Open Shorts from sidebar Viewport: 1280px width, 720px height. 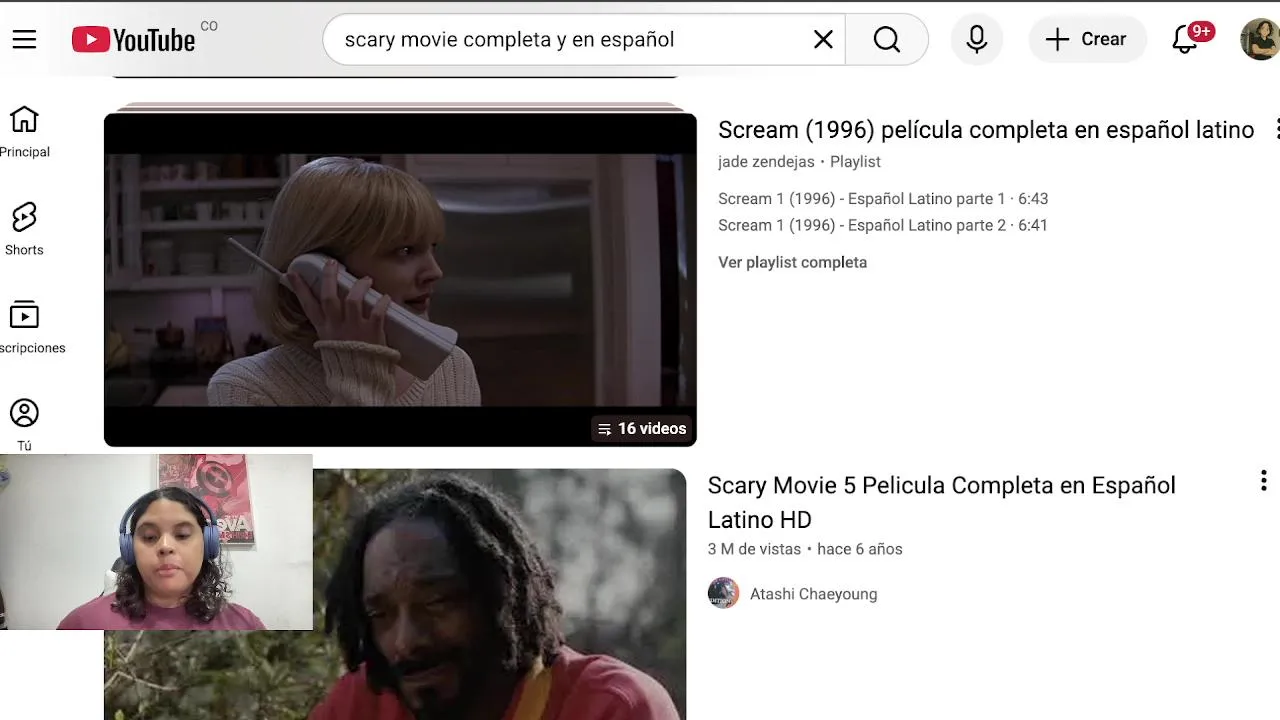click(24, 230)
